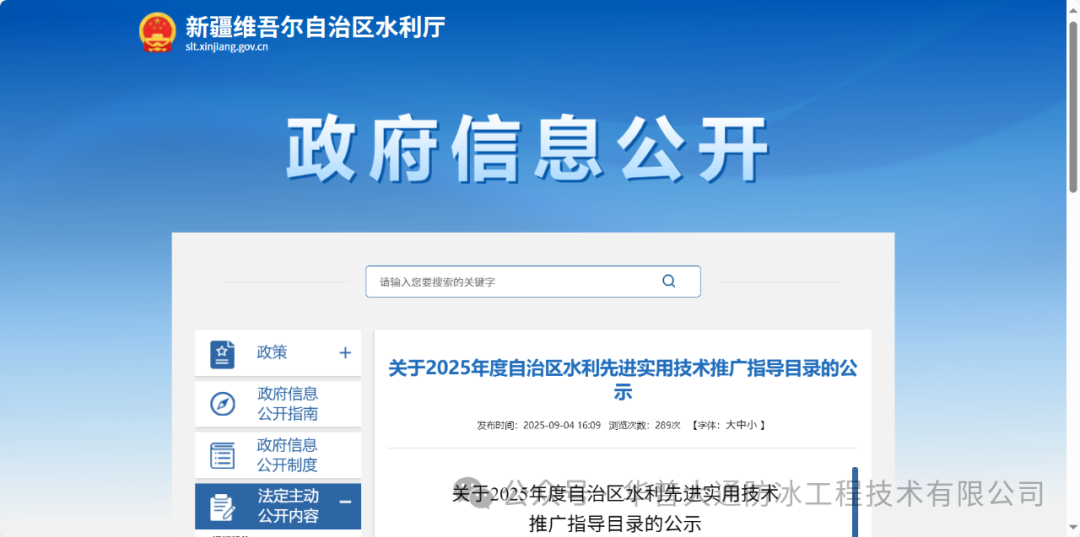Viewport: 1080px width, 537px height.
Task: Click the notepad icon for 法定主动公开内容
Action: click(x=222, y=507)
